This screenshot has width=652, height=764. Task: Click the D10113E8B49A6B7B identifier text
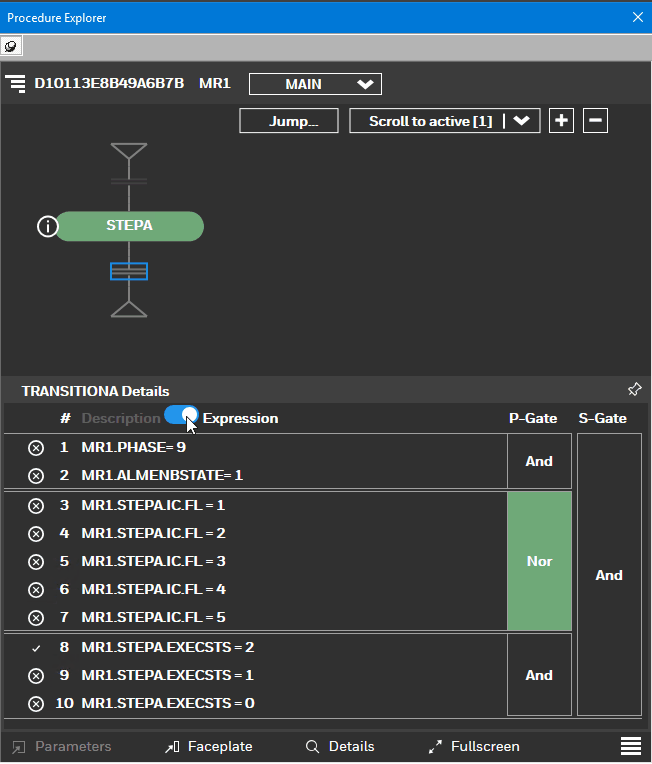pos(109,83)
